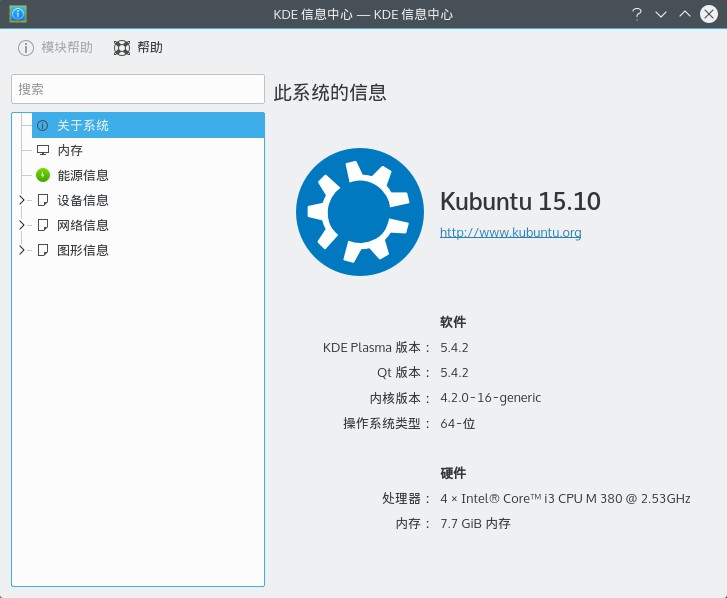This screenshot has width=727, height=598.
Task: Click the Qt version value 5.4.2
Action: tap(454, 373)
